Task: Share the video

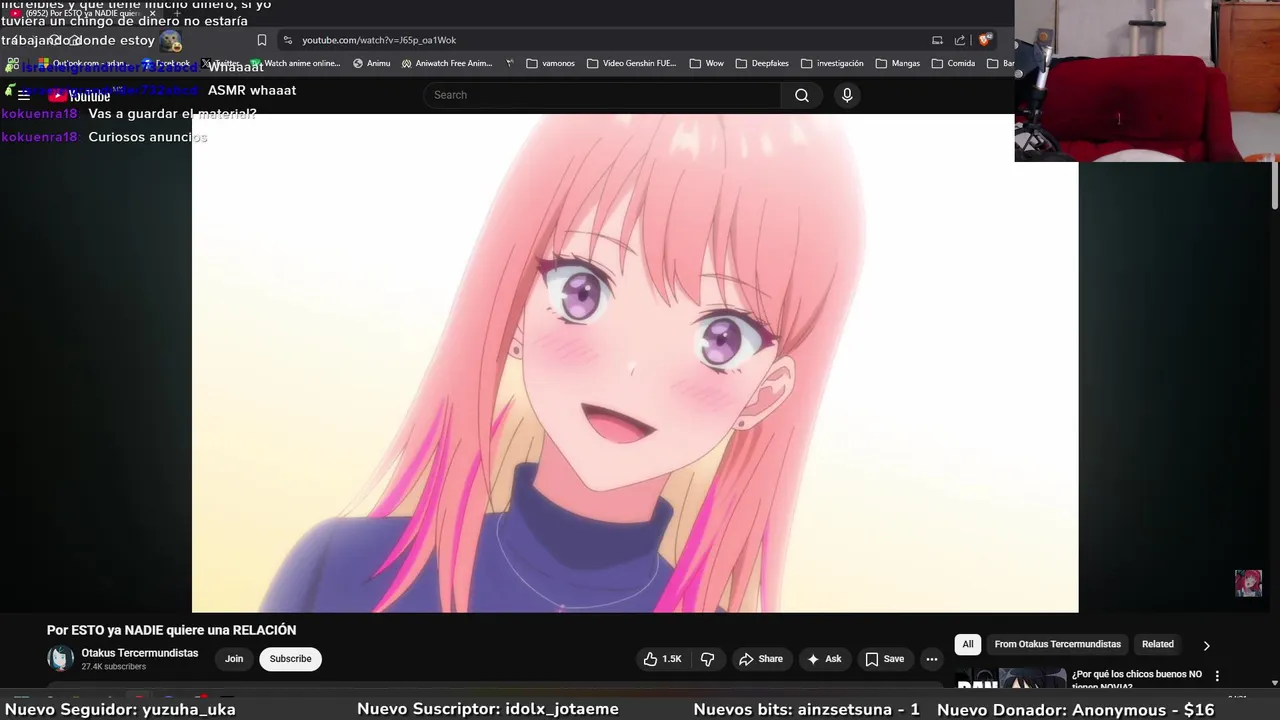Action: [761, 659]
